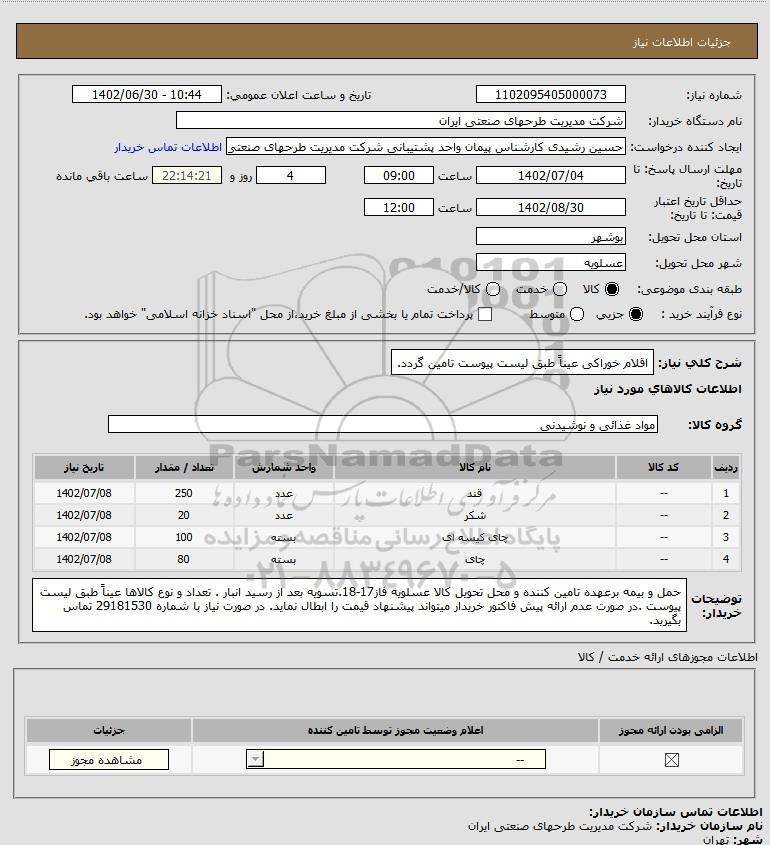Toggle the Islamic treasury payment checkbox
The width and height of the screenshot is (770, 845).
click(x=485, y=314)
